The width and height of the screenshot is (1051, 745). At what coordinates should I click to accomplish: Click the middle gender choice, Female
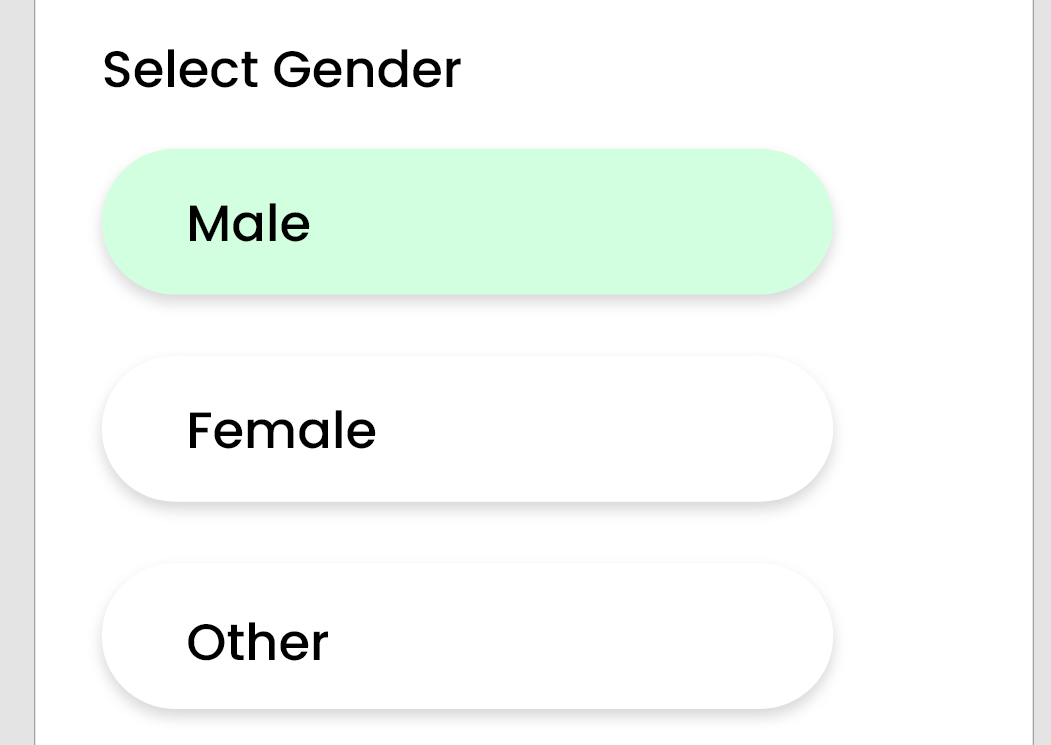[x=467, y=429]
